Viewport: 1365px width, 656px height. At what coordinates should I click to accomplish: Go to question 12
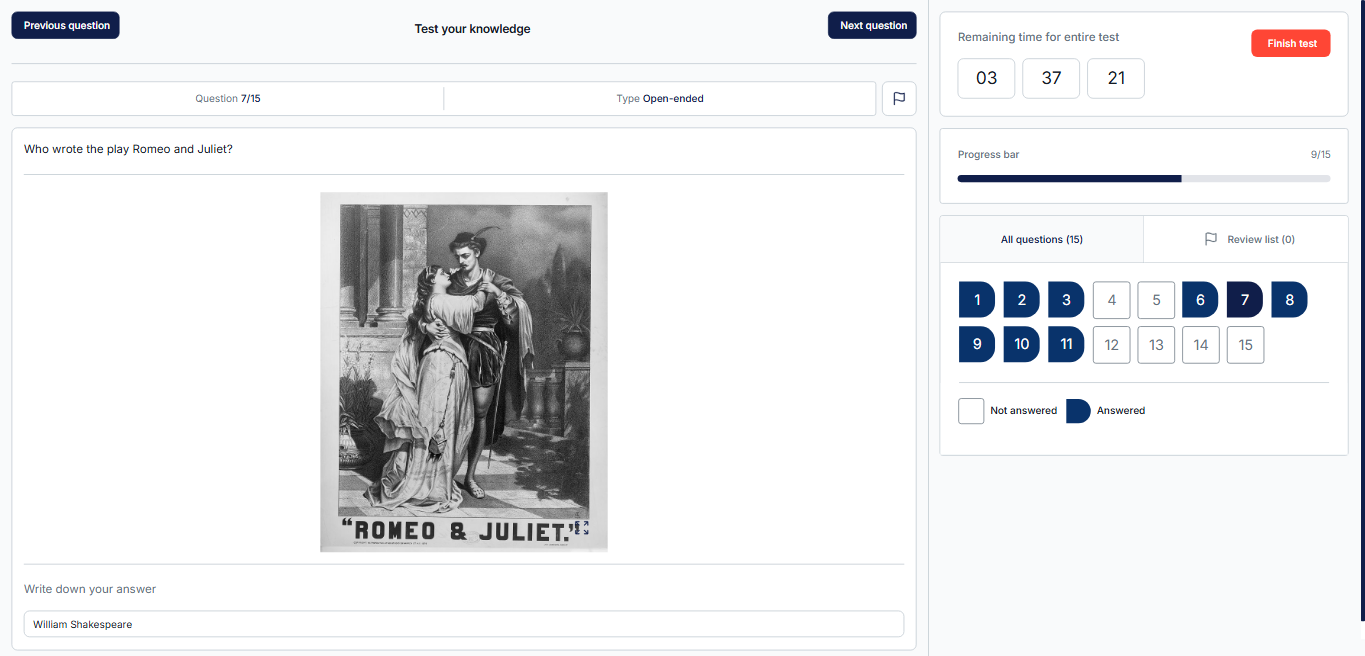click(1111, 345)
